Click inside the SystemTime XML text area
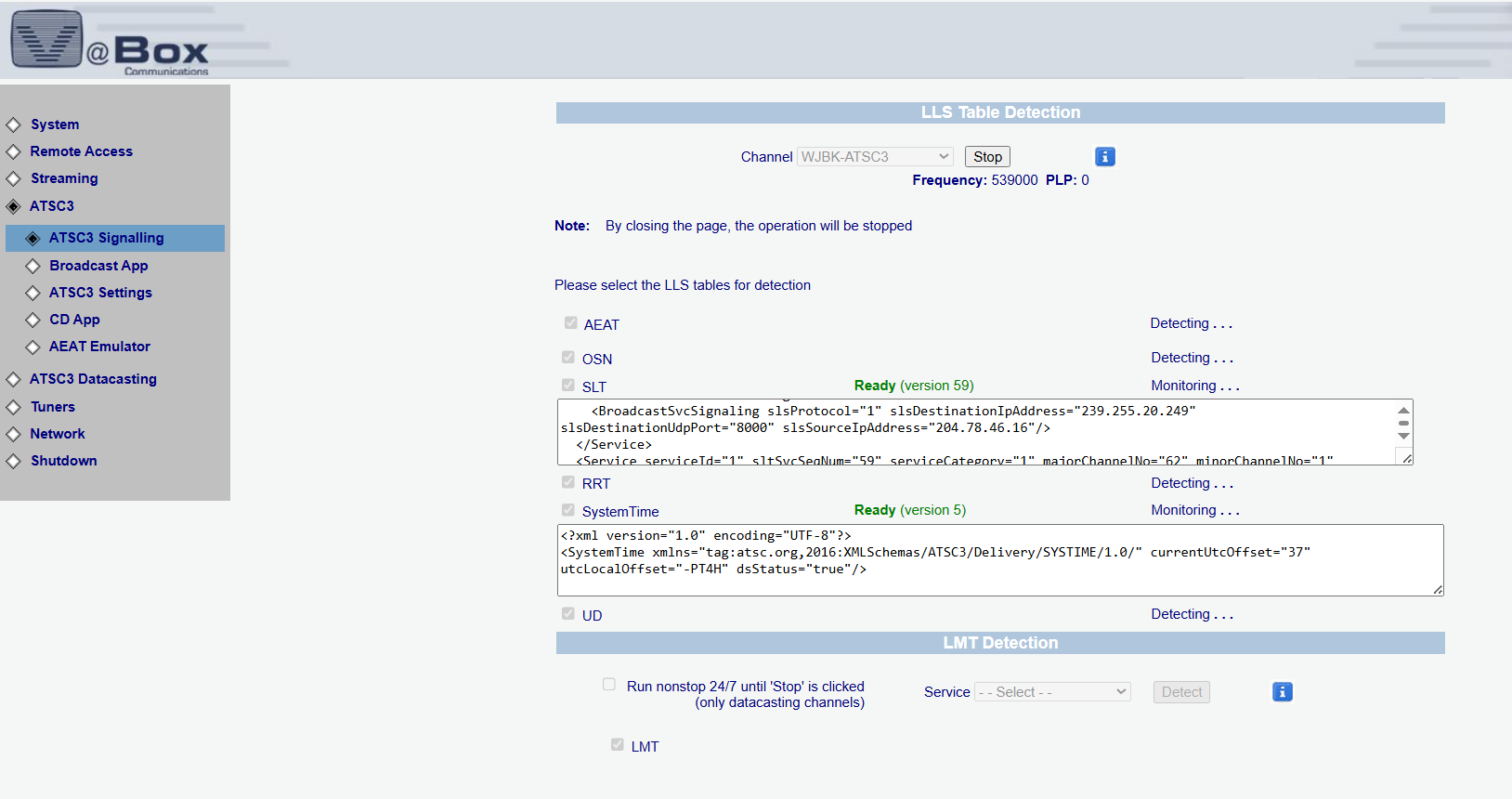This screenshot has height=799, width=1512. [x=1000, y=560]
